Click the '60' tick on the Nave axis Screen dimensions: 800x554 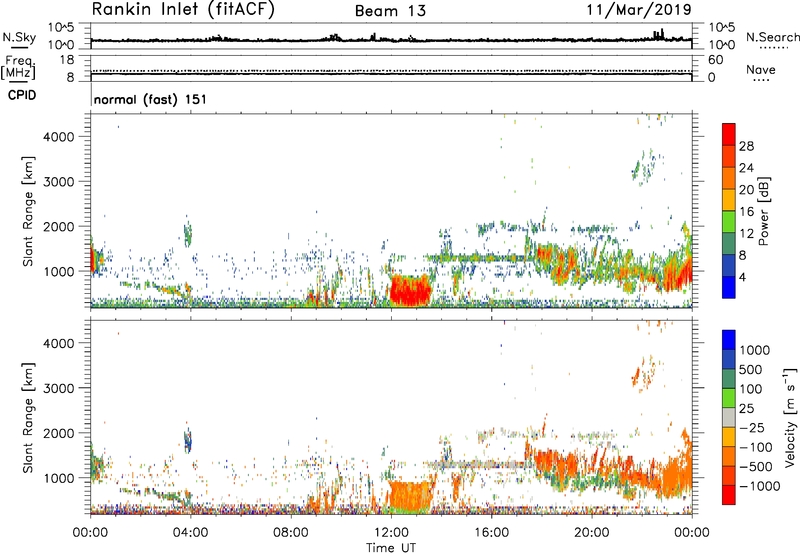tap(715, 60)
